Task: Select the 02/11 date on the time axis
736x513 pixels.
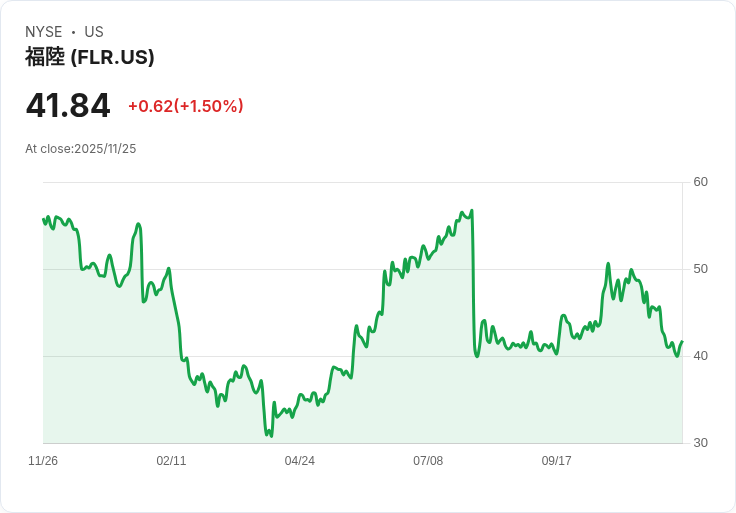Action: [x=171, y=461]
